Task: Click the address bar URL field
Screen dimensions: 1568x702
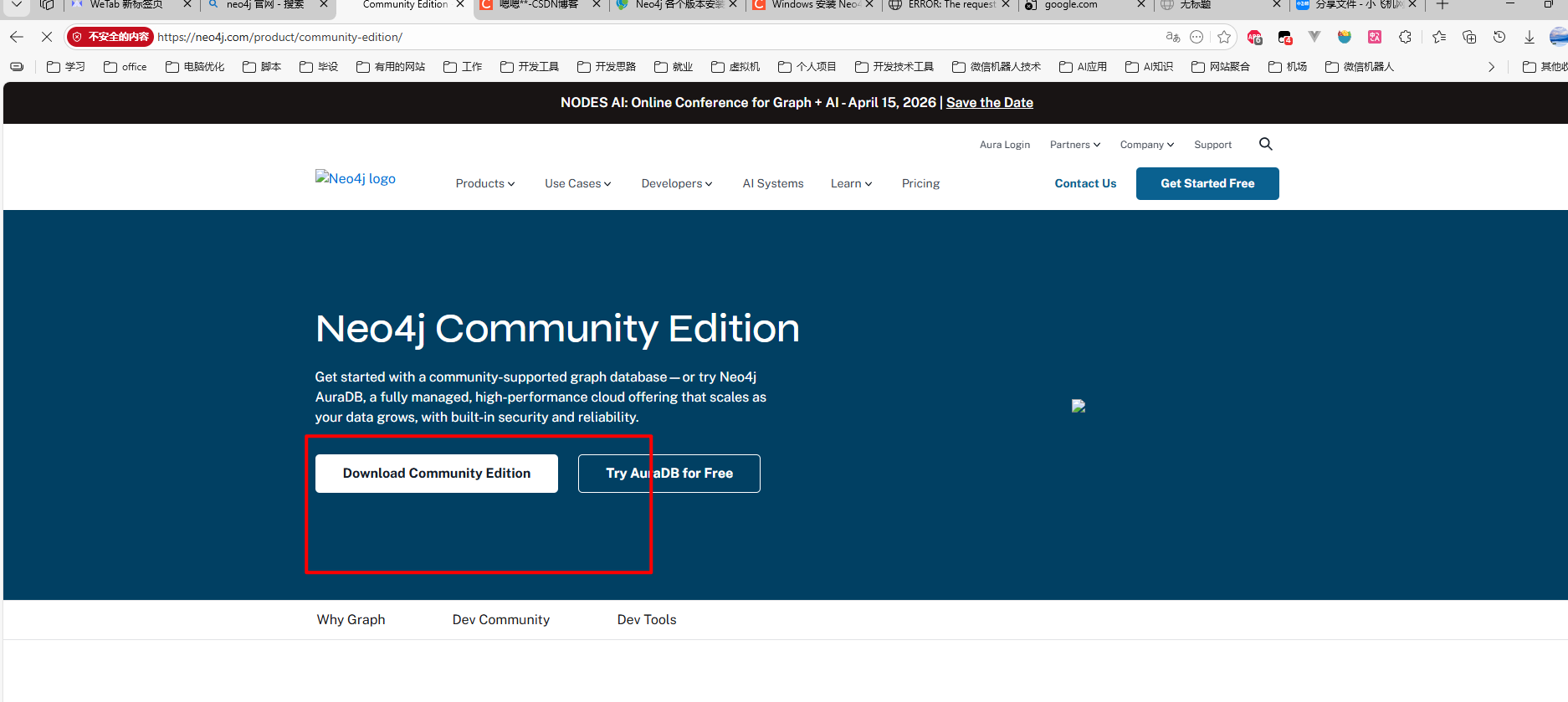Action: pyautogui.click(x=653, y=37)
